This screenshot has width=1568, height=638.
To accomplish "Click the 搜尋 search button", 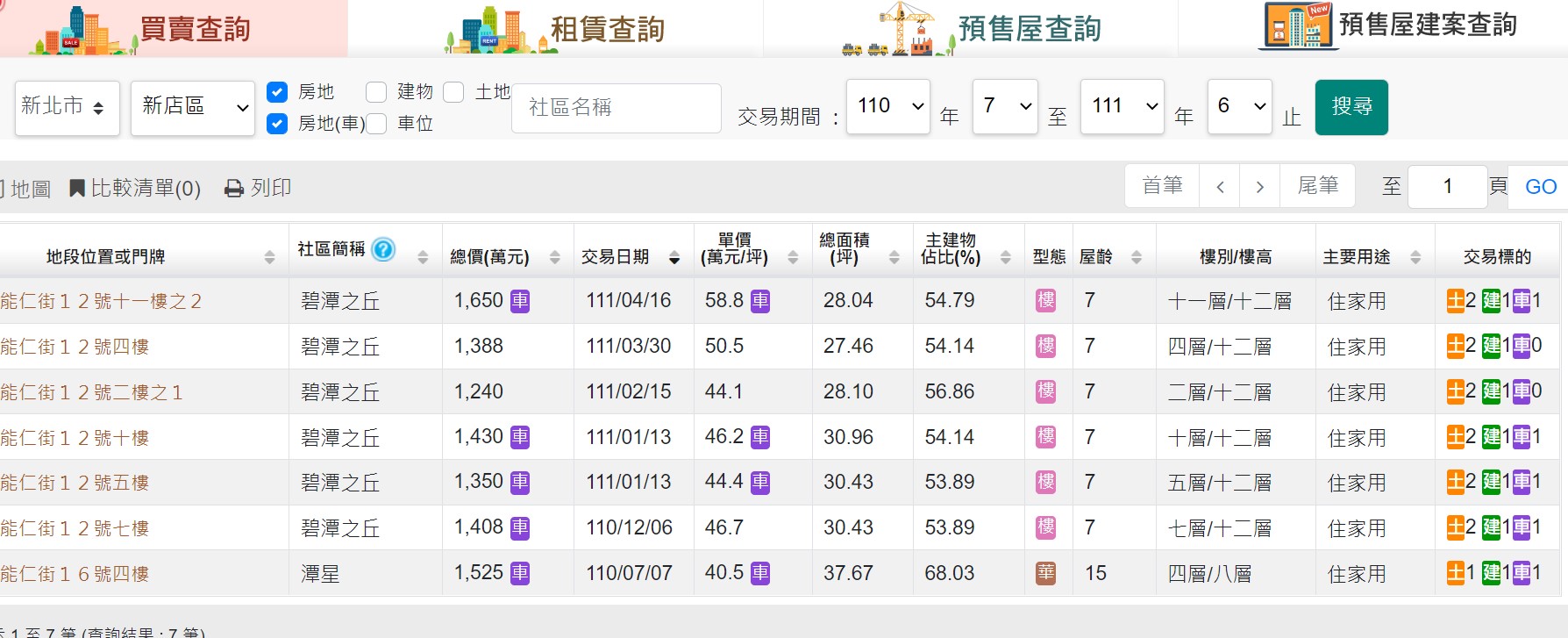I will (1351, 107).
